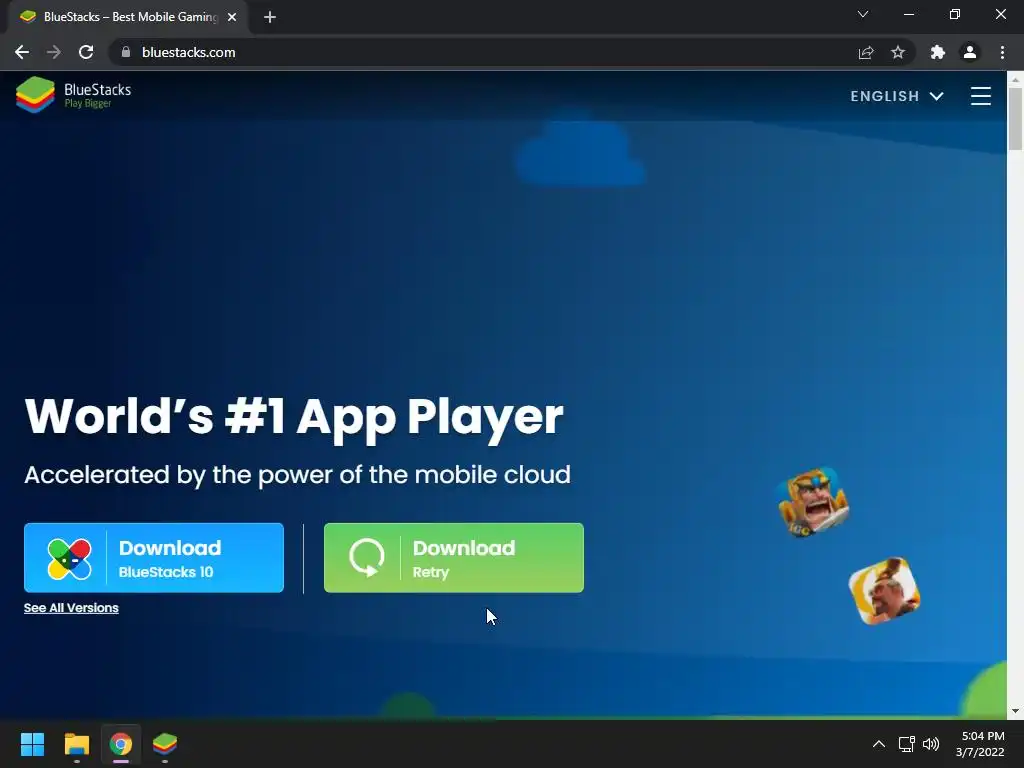Click the scrollbar down arrow

pos(1015,711)
